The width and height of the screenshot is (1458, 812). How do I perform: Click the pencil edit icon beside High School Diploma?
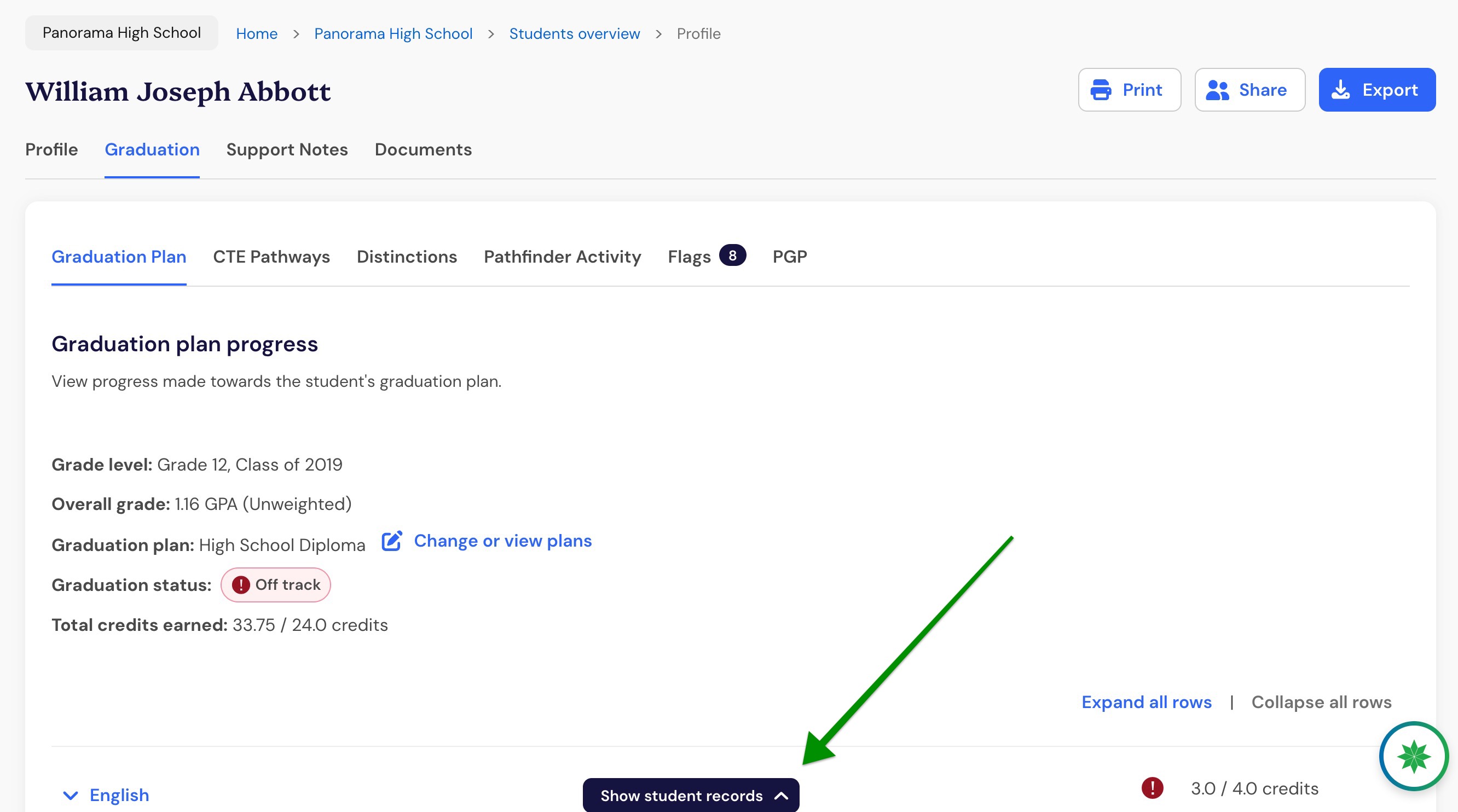point(392,541)
